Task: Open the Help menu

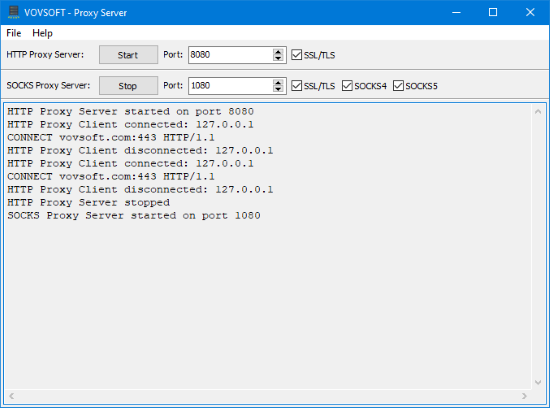Action: coord(42,33)
